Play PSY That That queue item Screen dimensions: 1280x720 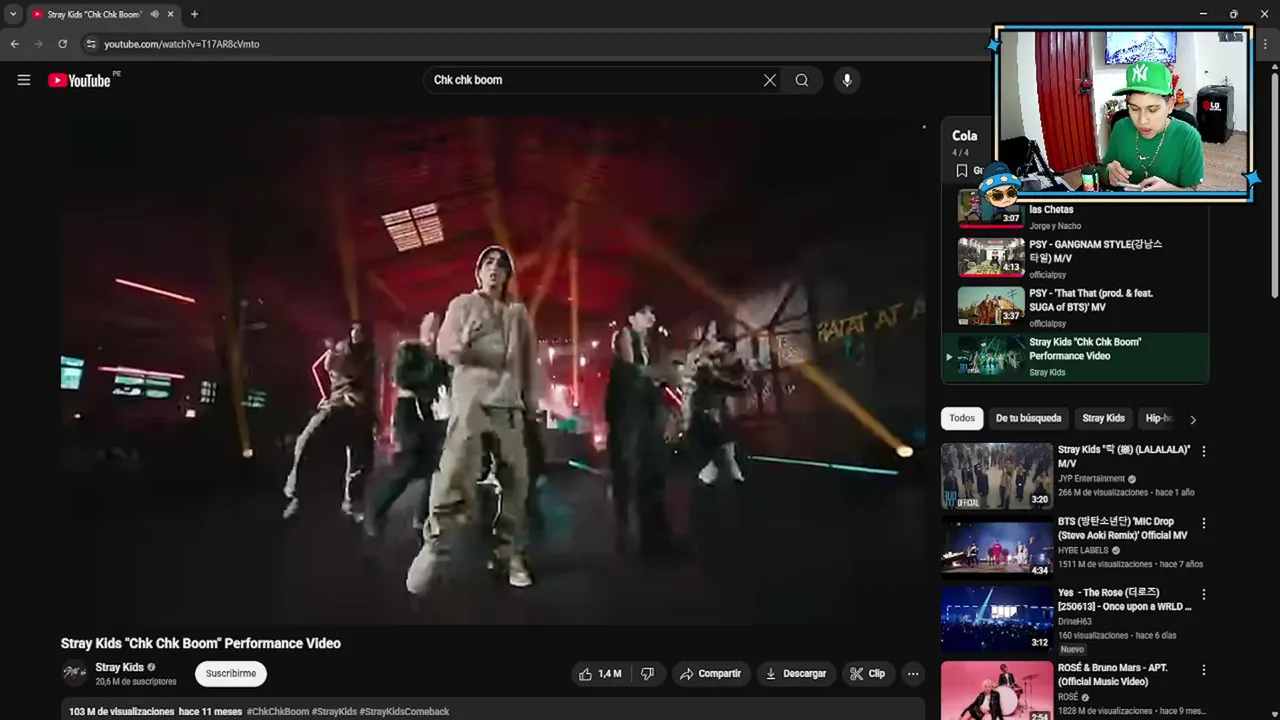[x=1075, y=307]
